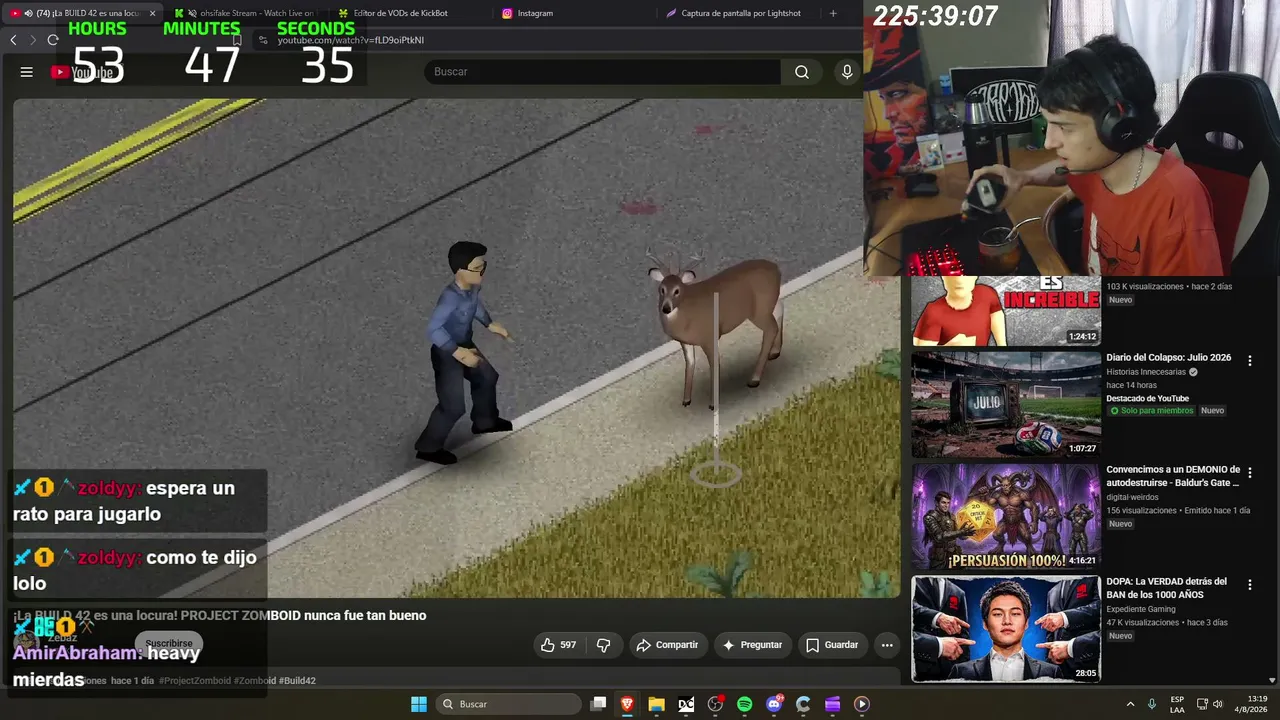
Task: Open options for Diario del Colapso video
Action: click(1249, 361)
